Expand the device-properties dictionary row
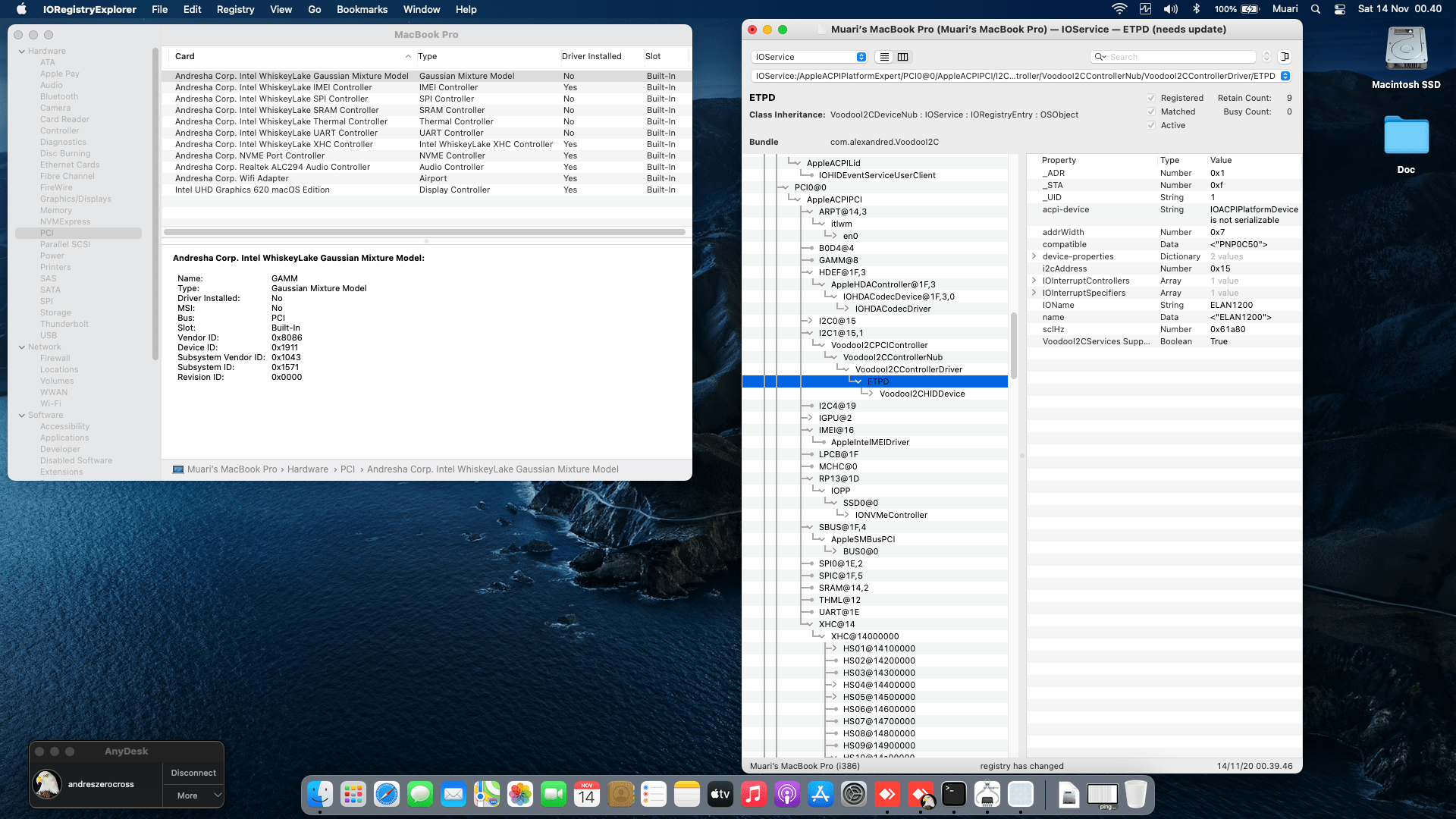This screenshot has height=819, width=1456. 1034,256
